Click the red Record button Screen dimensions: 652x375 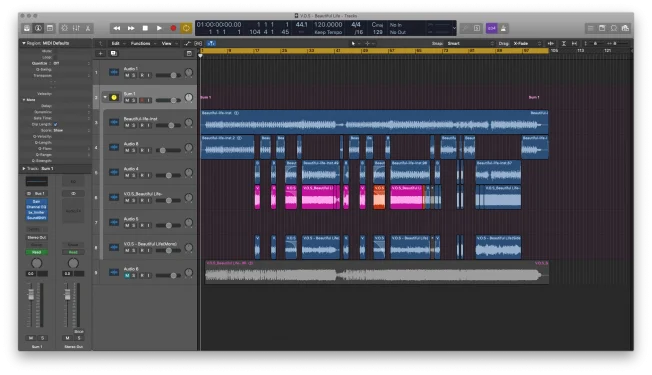173,28
